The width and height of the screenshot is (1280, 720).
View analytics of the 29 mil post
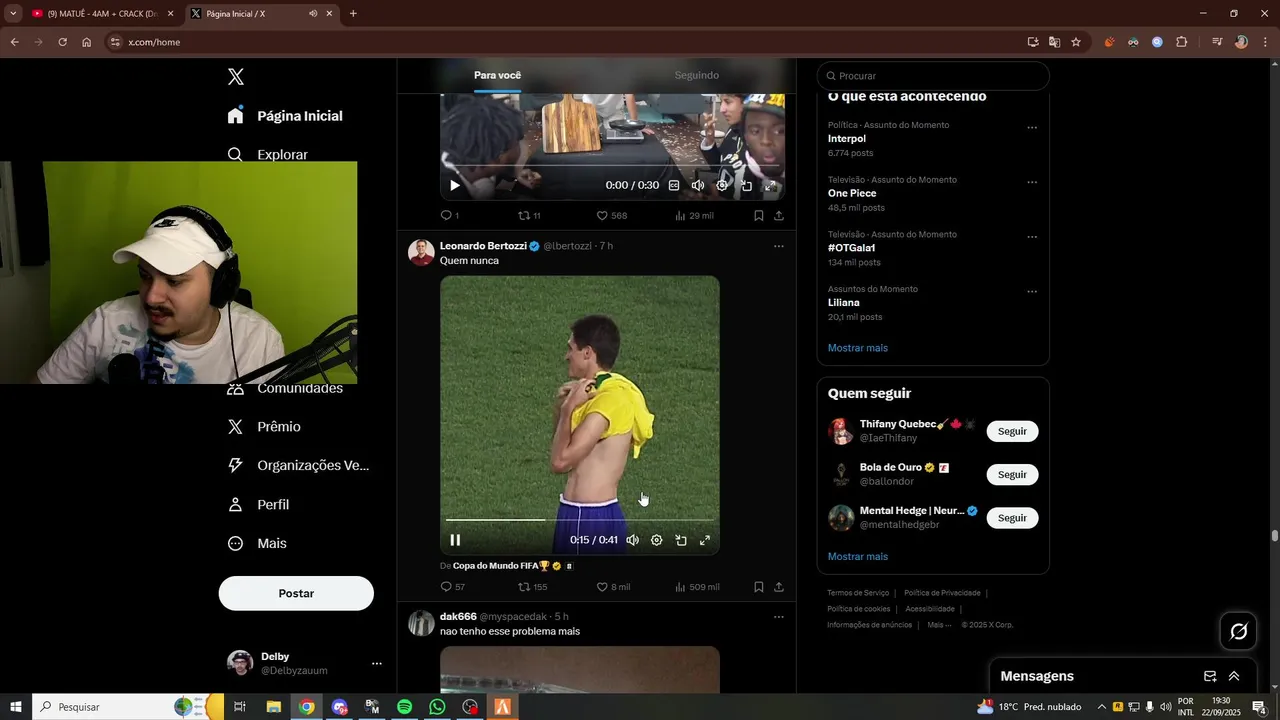coord(694,216)
